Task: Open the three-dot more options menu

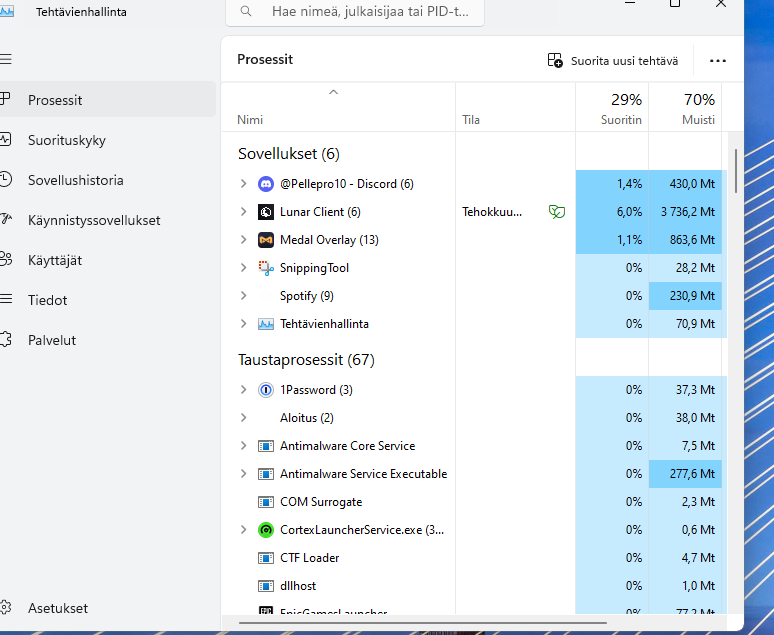Action: point(717,61)
